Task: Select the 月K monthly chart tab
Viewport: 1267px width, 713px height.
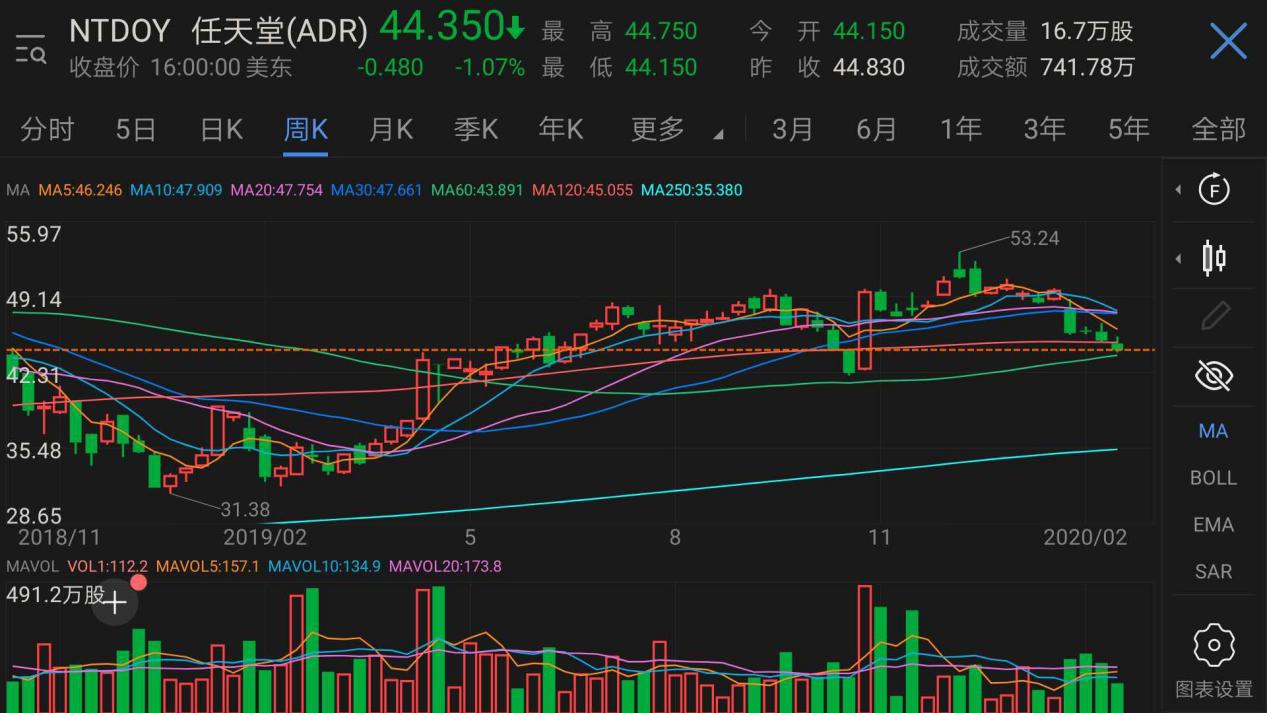Action: [x=389, y=129]
